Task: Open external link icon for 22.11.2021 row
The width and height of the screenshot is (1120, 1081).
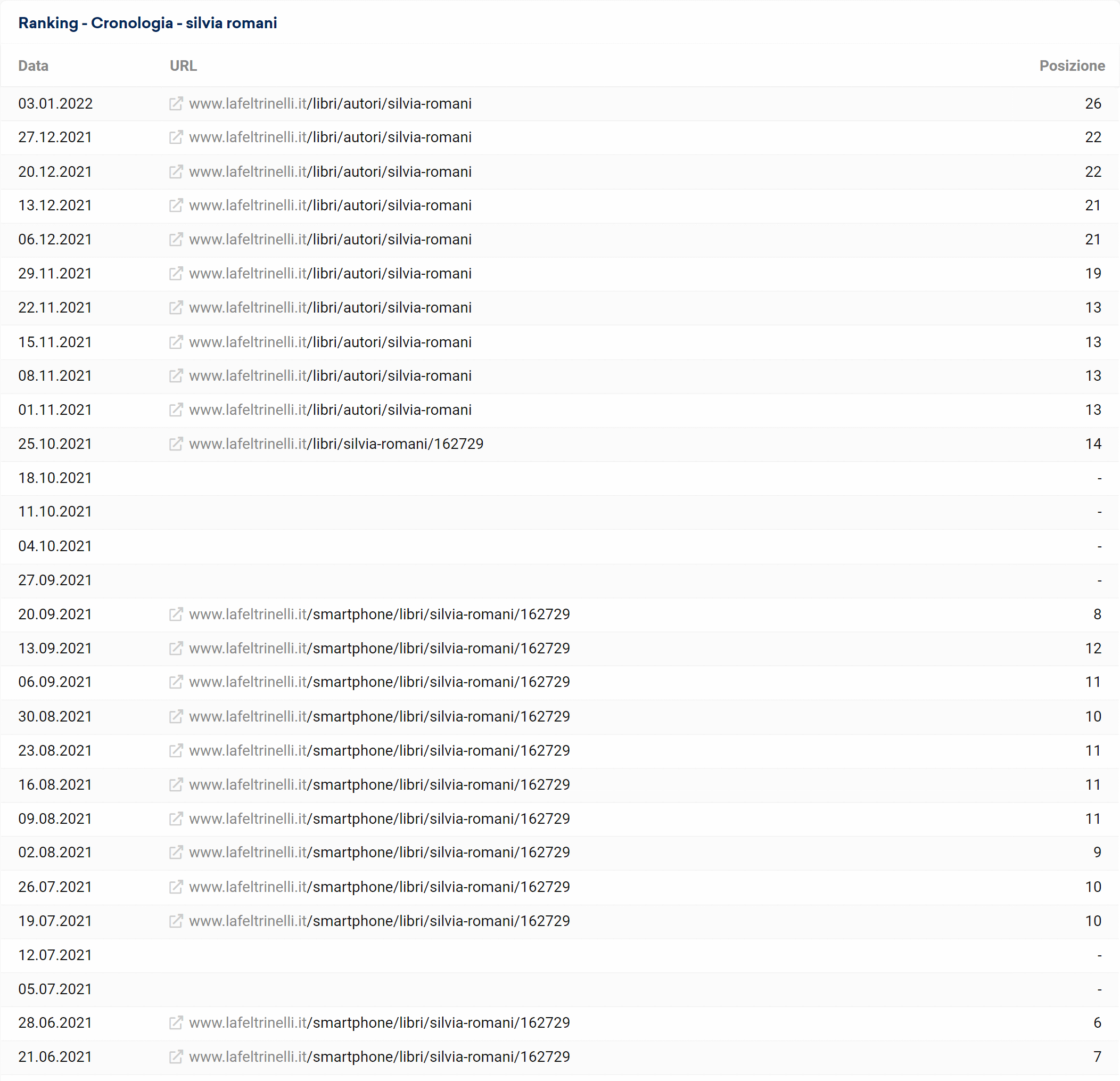Action: point(176,308)
